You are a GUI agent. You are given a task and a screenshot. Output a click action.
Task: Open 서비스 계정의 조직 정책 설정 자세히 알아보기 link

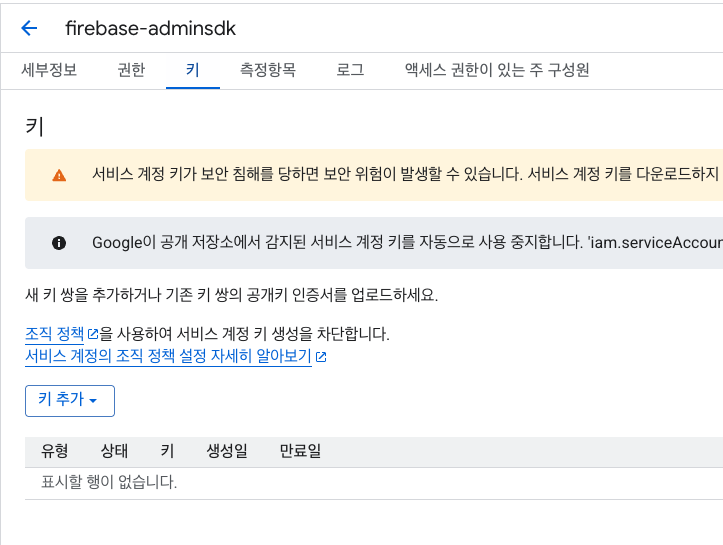[x=168, y=356]
